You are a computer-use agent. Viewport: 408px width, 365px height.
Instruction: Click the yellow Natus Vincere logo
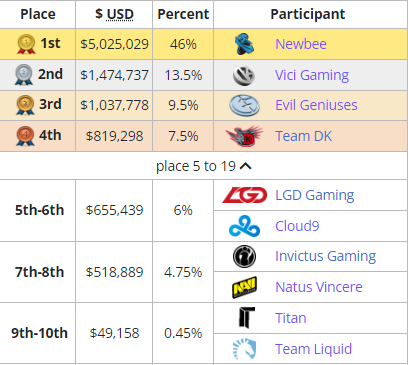pos(244,287)
